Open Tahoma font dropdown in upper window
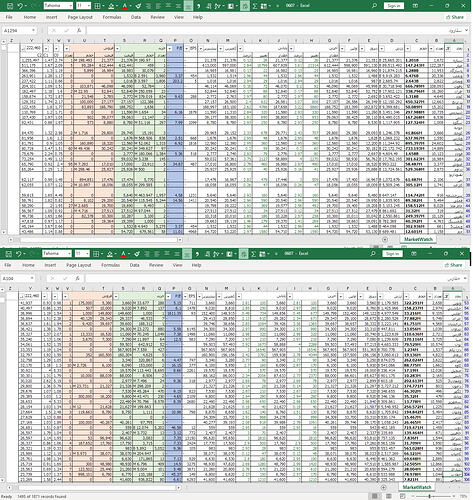Viewport: 473px width, 500px height. click(70, 6)
